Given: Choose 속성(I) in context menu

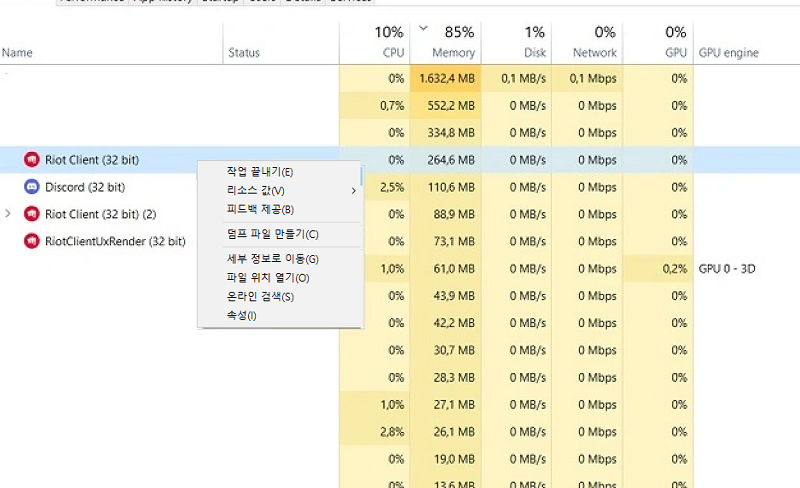Looking at the screenshot, I should (x=241, y=315).
